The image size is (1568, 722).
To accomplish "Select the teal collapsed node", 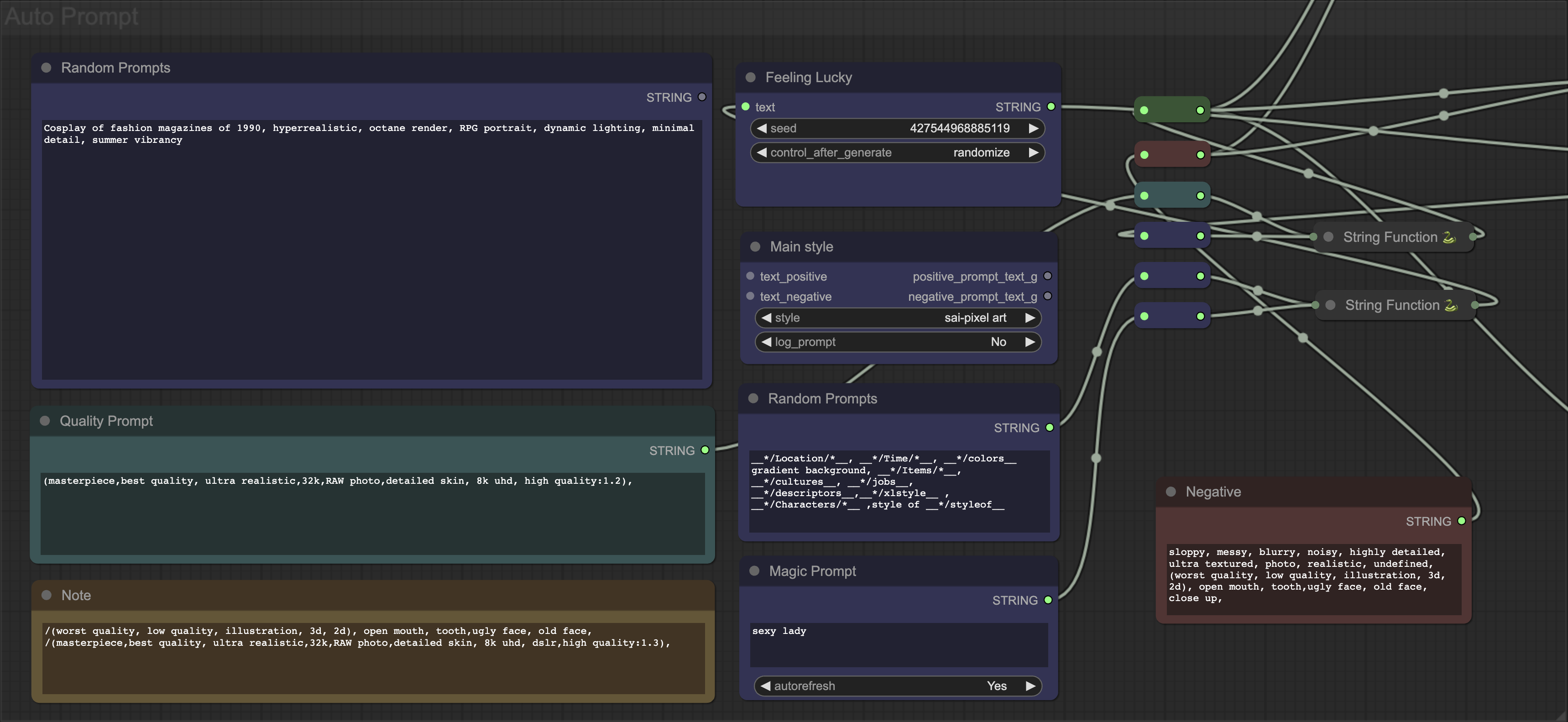I will pyautogui.click(x=1172, y=195).
